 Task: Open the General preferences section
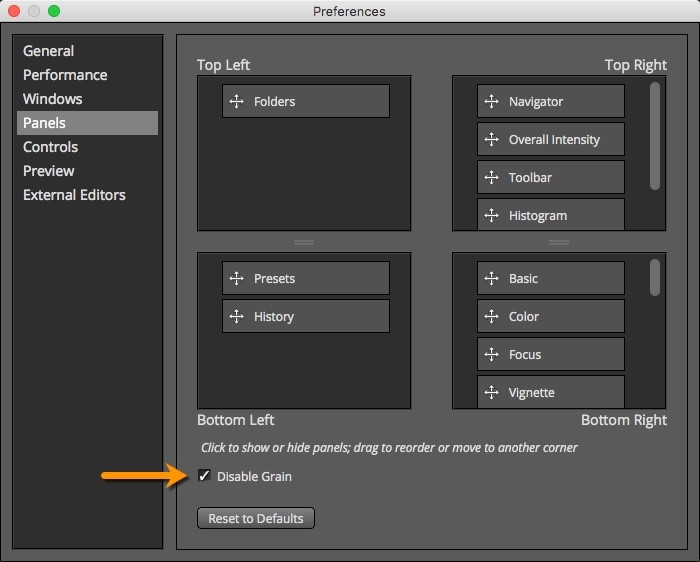pos(49,51)
